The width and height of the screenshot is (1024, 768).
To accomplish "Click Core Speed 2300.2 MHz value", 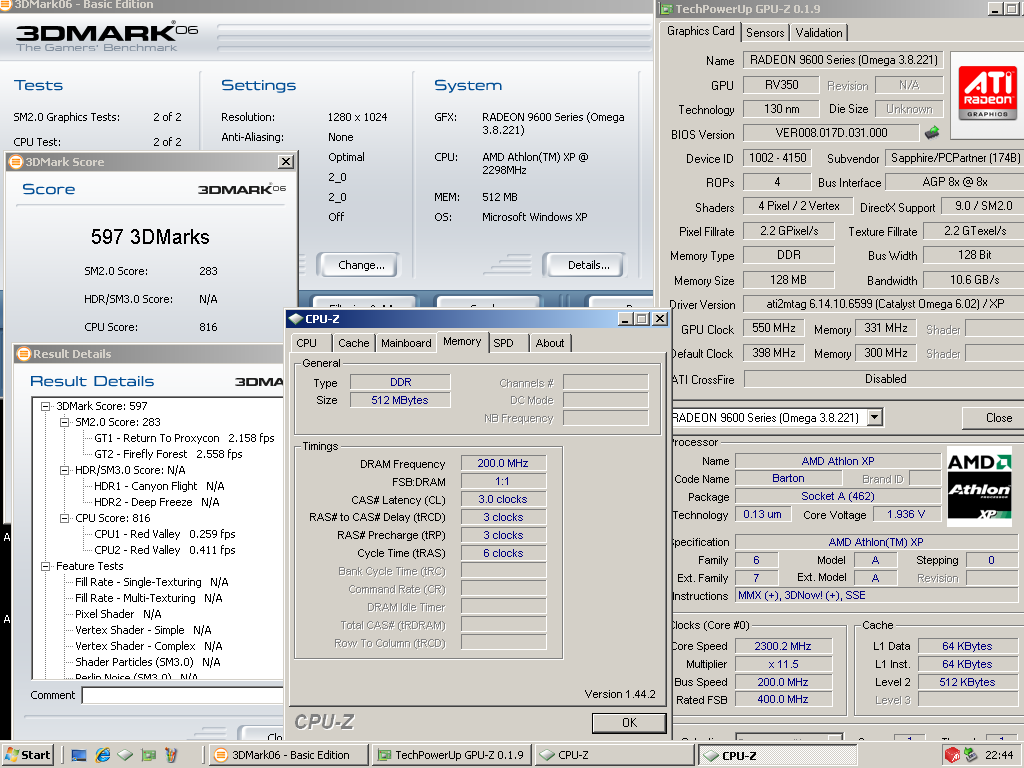I will point(783,646).
